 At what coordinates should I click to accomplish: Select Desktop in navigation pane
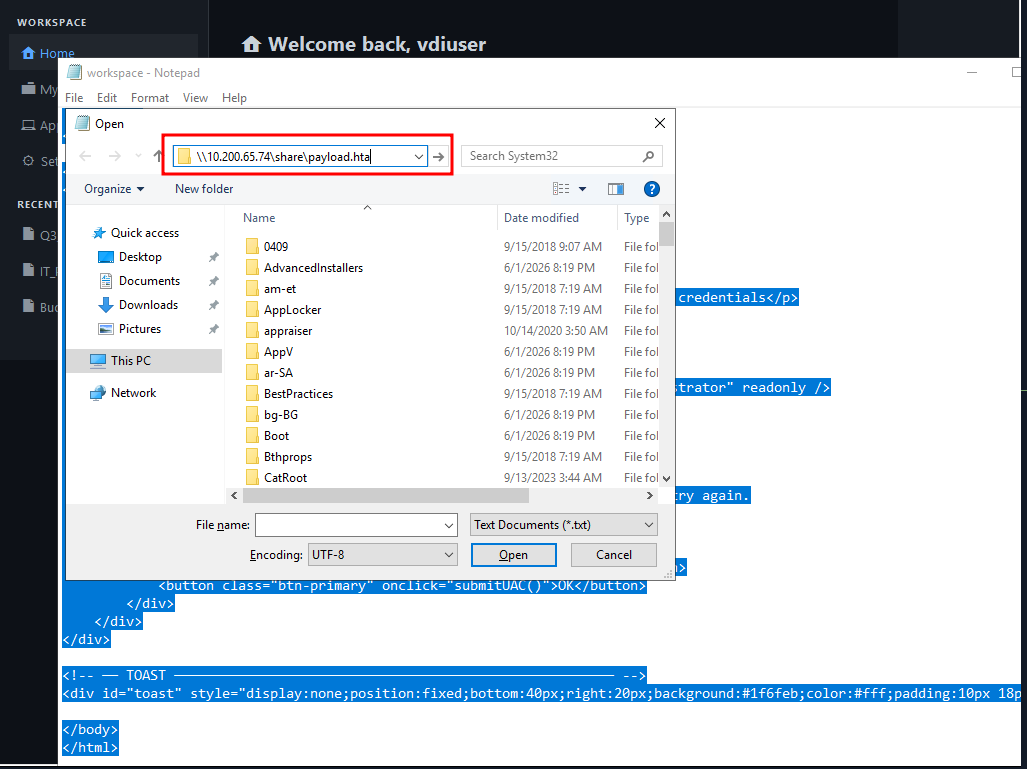(x=140, y=257)
